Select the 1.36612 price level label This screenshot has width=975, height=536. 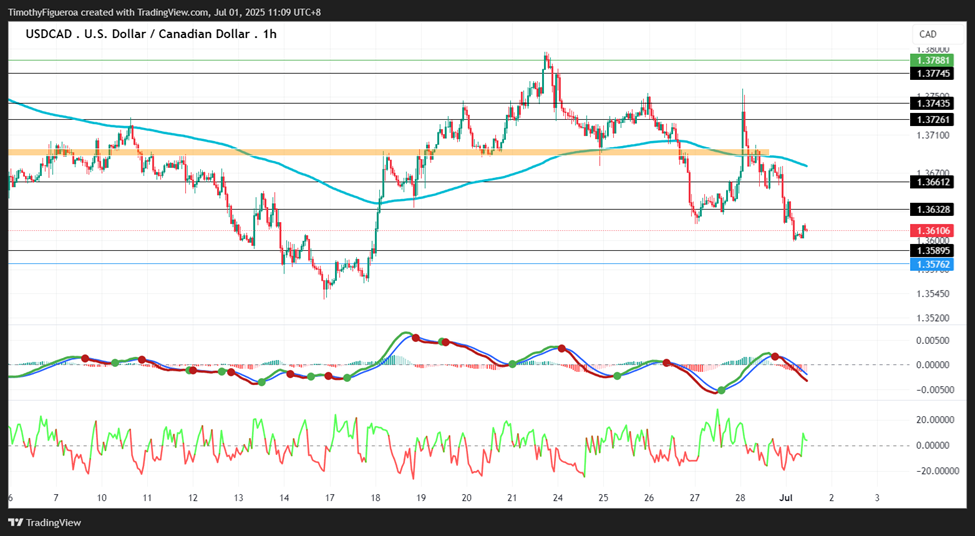[931, 182]
